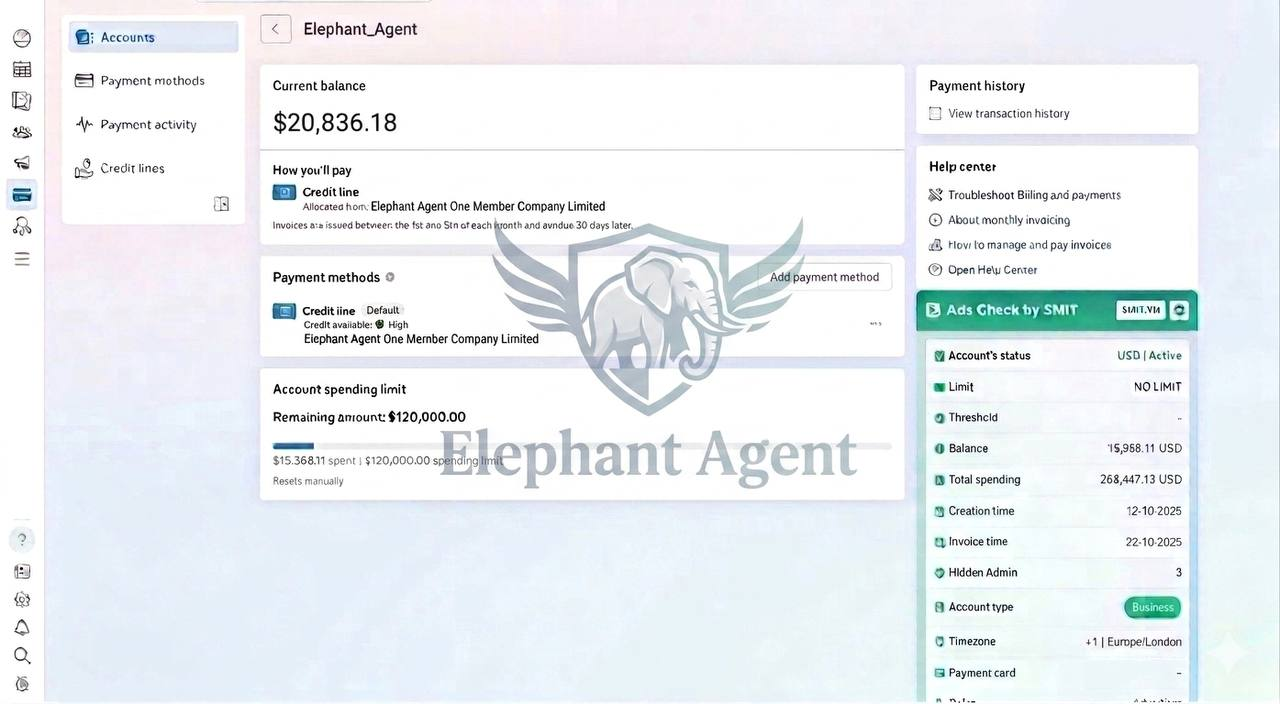Open How to manage and pay invoices link

1029,245
